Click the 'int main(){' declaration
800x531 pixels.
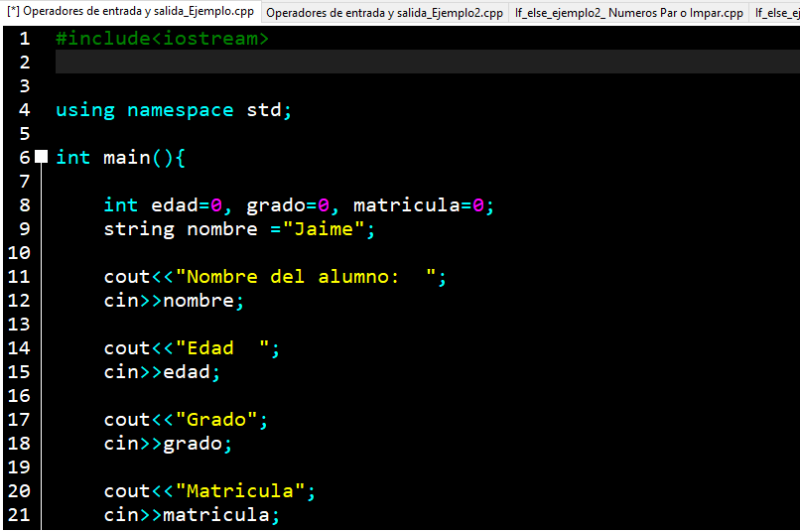point(121,157)
